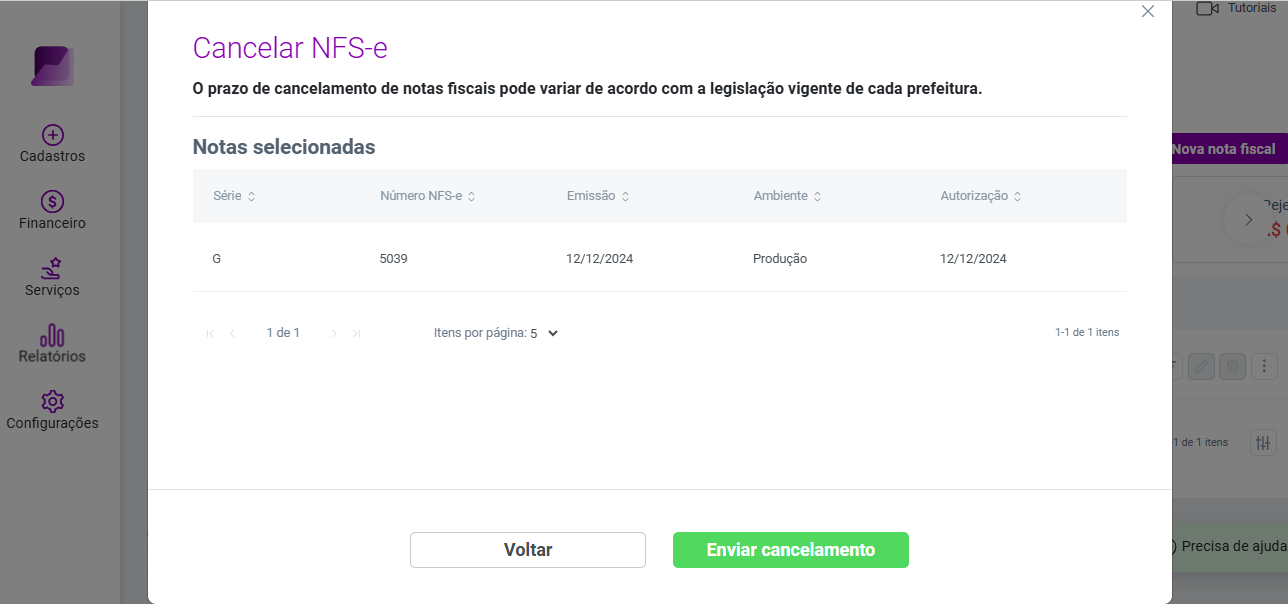
Task: Click the app logo in sidebar
Action: 53,66
